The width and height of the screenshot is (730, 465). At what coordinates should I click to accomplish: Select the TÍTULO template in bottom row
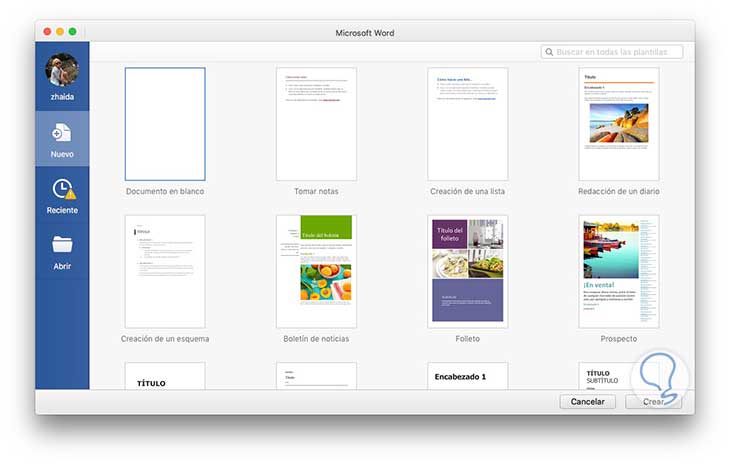pos(165,376)
